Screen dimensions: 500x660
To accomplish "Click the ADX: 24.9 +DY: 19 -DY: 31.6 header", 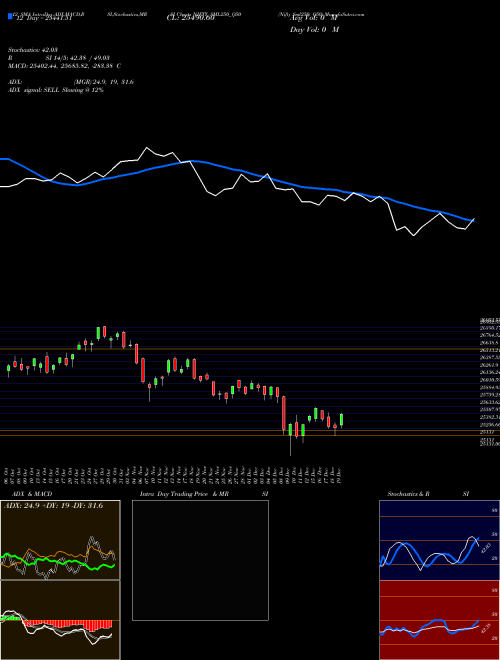I will [53, 506].
